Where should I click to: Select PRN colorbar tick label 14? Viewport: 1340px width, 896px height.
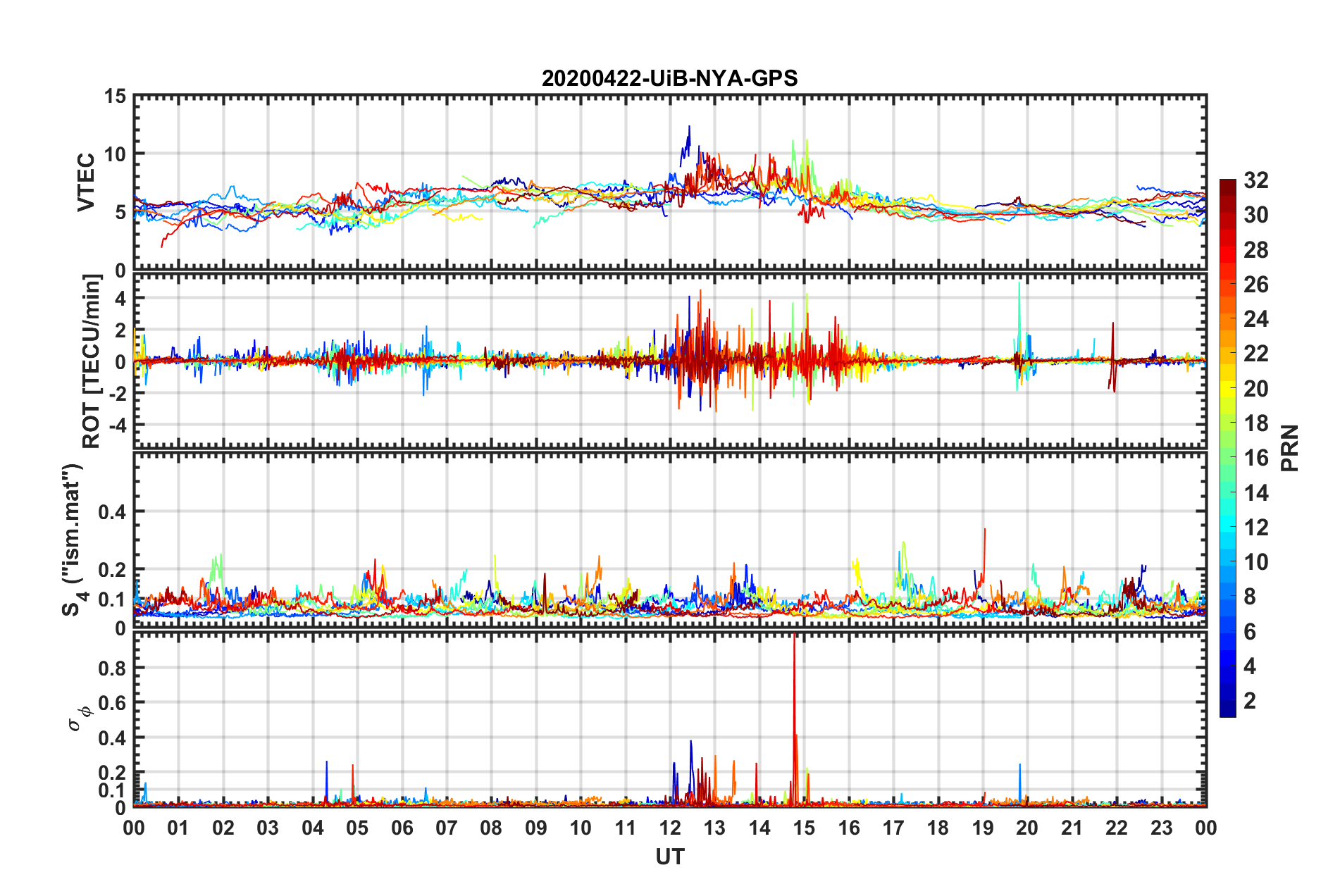click(1256, 493)
